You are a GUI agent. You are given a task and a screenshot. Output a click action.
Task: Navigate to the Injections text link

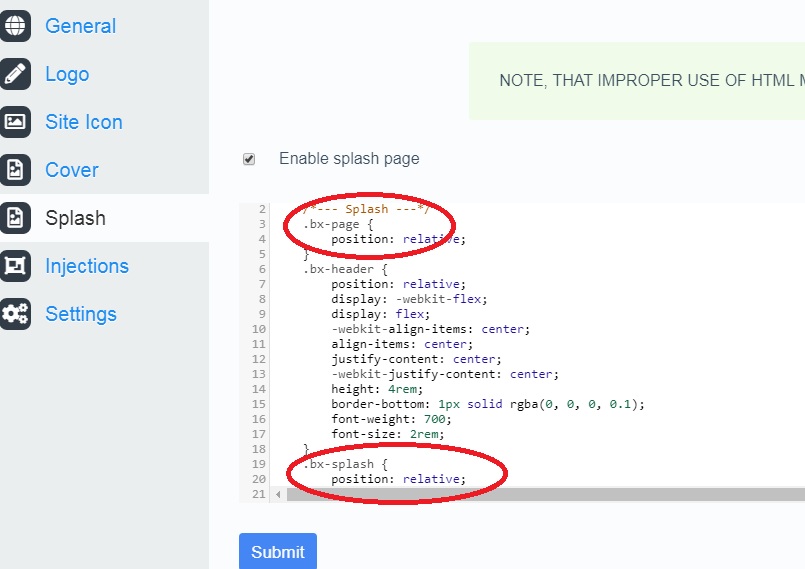[87, 266]
